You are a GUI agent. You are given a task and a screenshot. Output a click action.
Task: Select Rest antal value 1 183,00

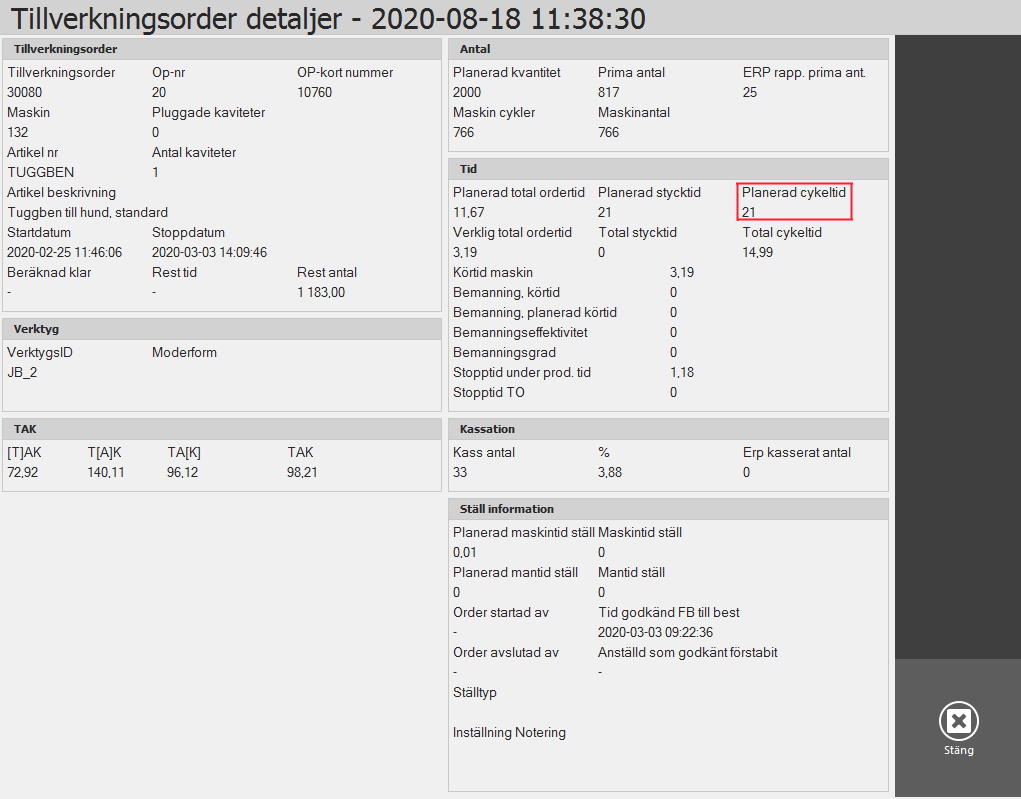[x=321, y=292]
